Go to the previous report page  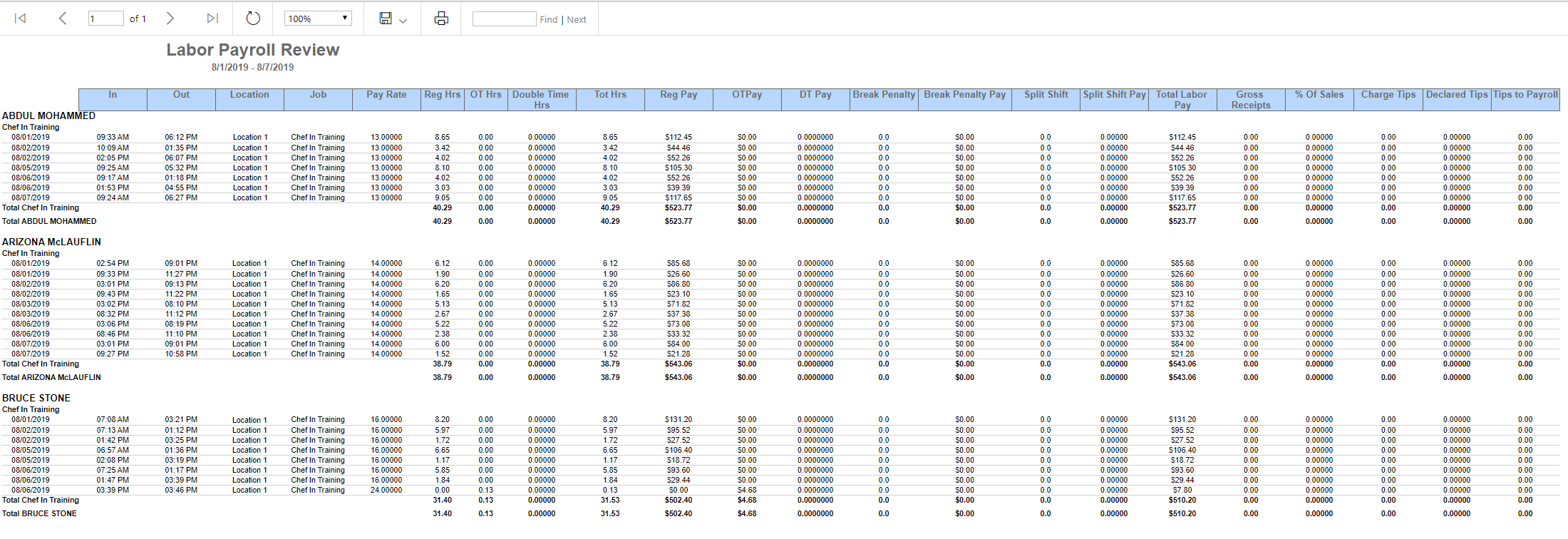pyautogui.click(x=63, y=19)
